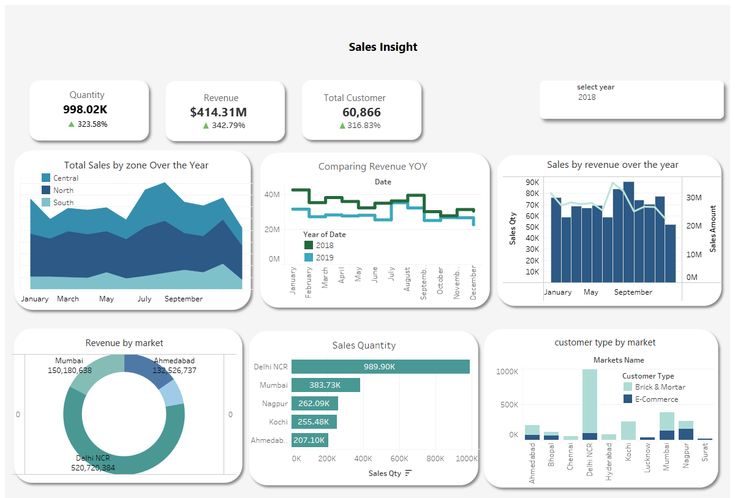Viewport: 735px width, 498px height.
Task: Click the 'Sales Quantity' chart title
Action: [364, 346]
